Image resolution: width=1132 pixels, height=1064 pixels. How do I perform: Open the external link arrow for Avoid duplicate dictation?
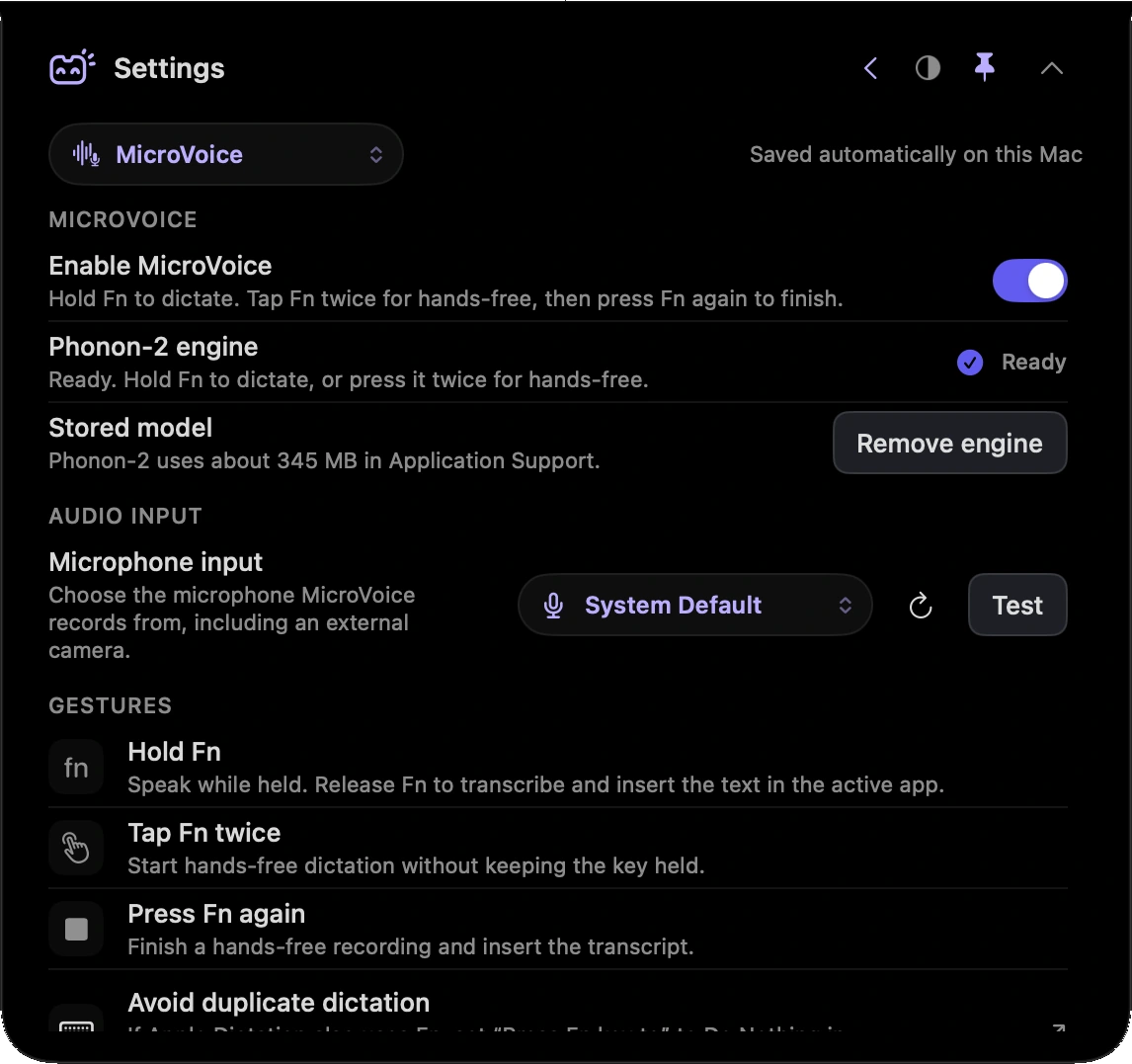point(1058,1027)
